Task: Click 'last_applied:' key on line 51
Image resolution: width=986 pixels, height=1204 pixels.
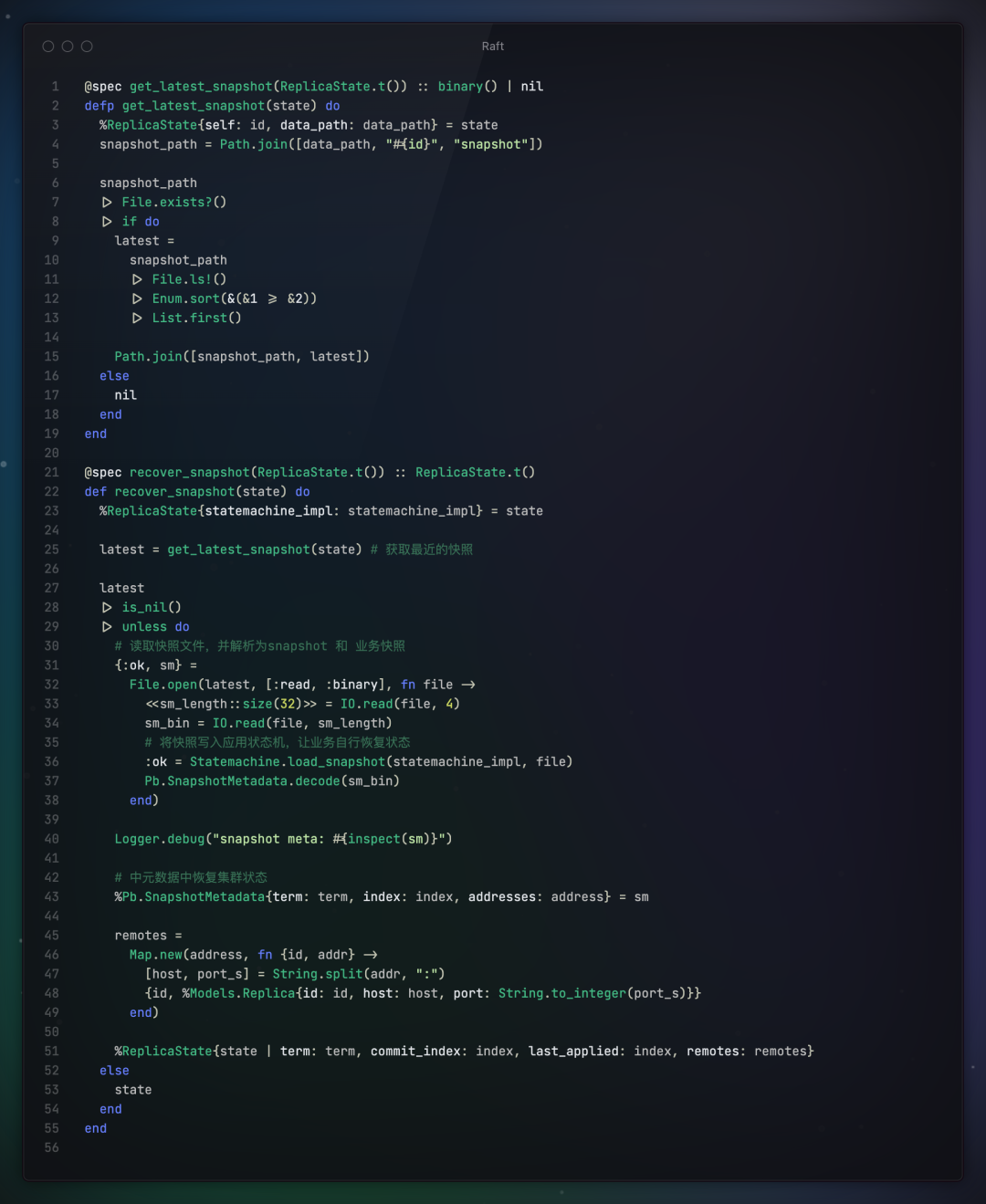Action: (578, 1052)
